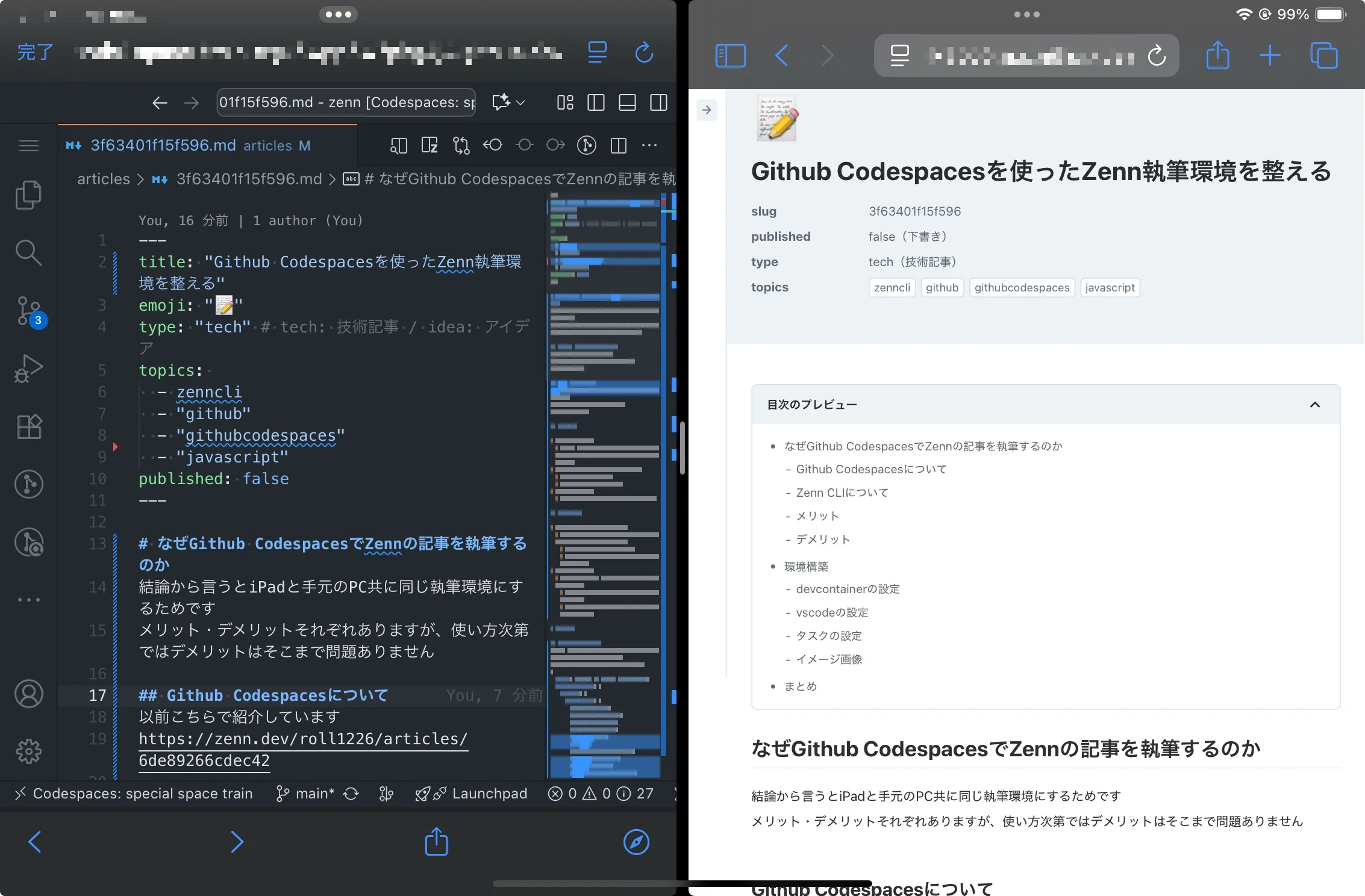
Task: Open the Extensions view
Action: pos(28,426)
